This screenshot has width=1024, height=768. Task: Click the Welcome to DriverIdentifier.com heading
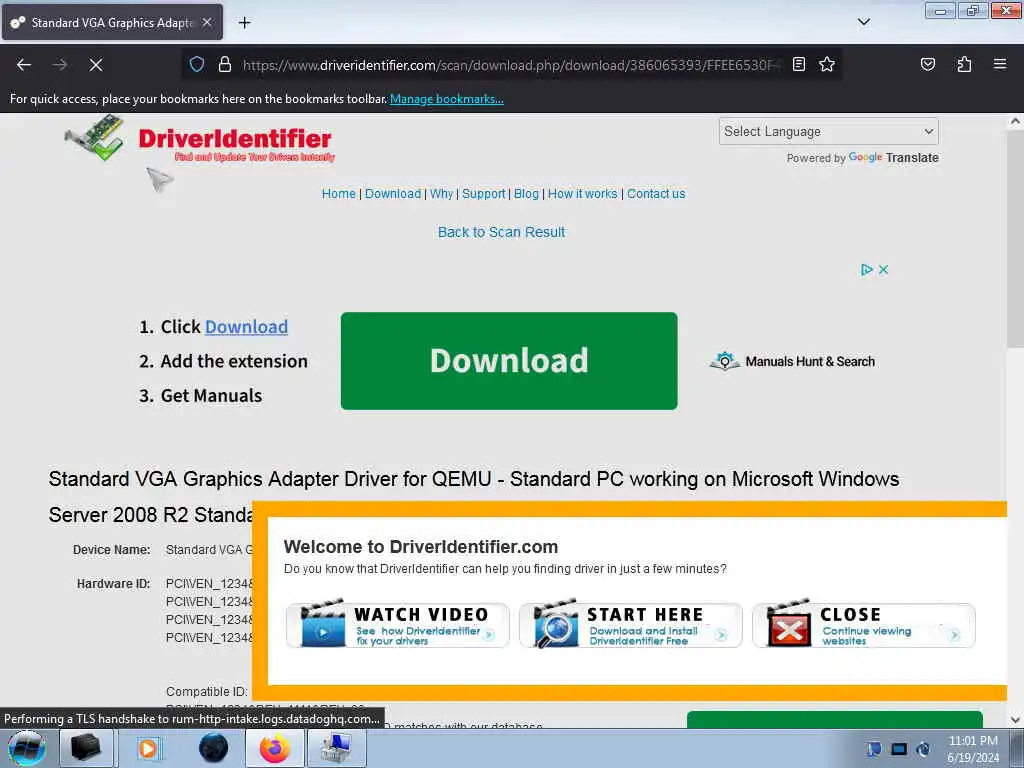click(x=421, y=547)
